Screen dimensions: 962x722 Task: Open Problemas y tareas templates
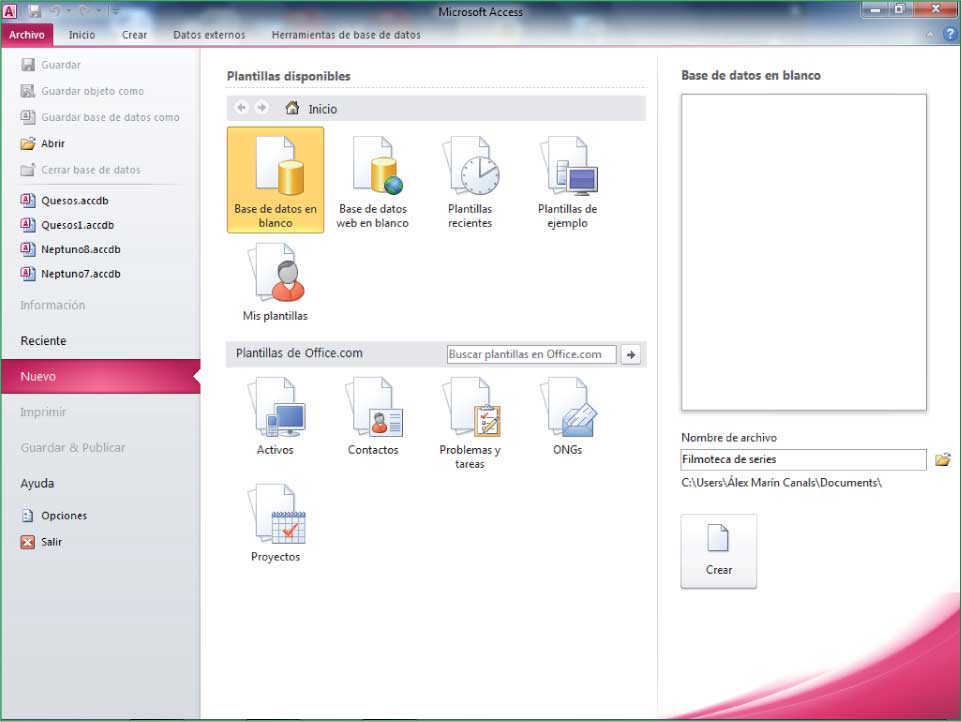[470, 423]
